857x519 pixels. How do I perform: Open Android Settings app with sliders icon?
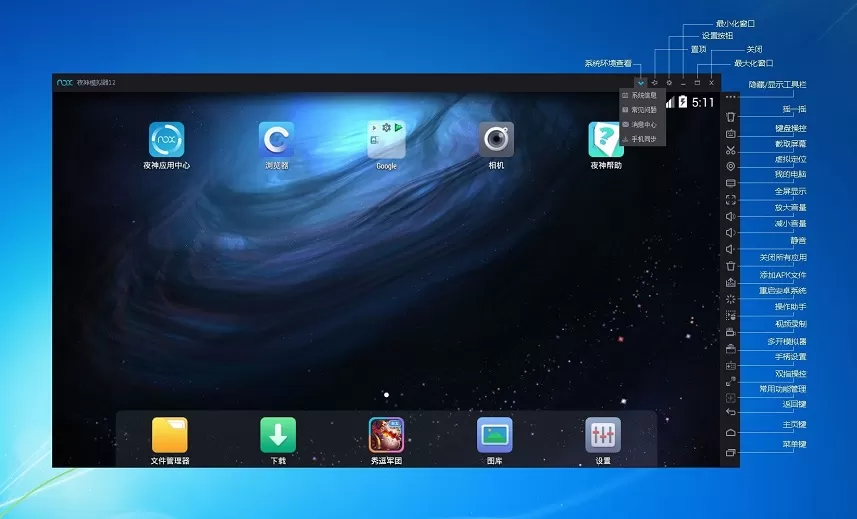(x=603, y=435)
